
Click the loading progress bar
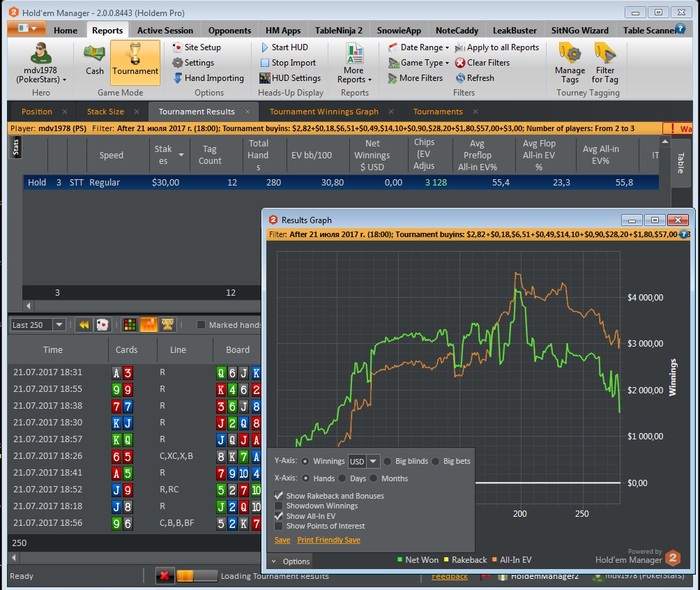tap(197, 576)
